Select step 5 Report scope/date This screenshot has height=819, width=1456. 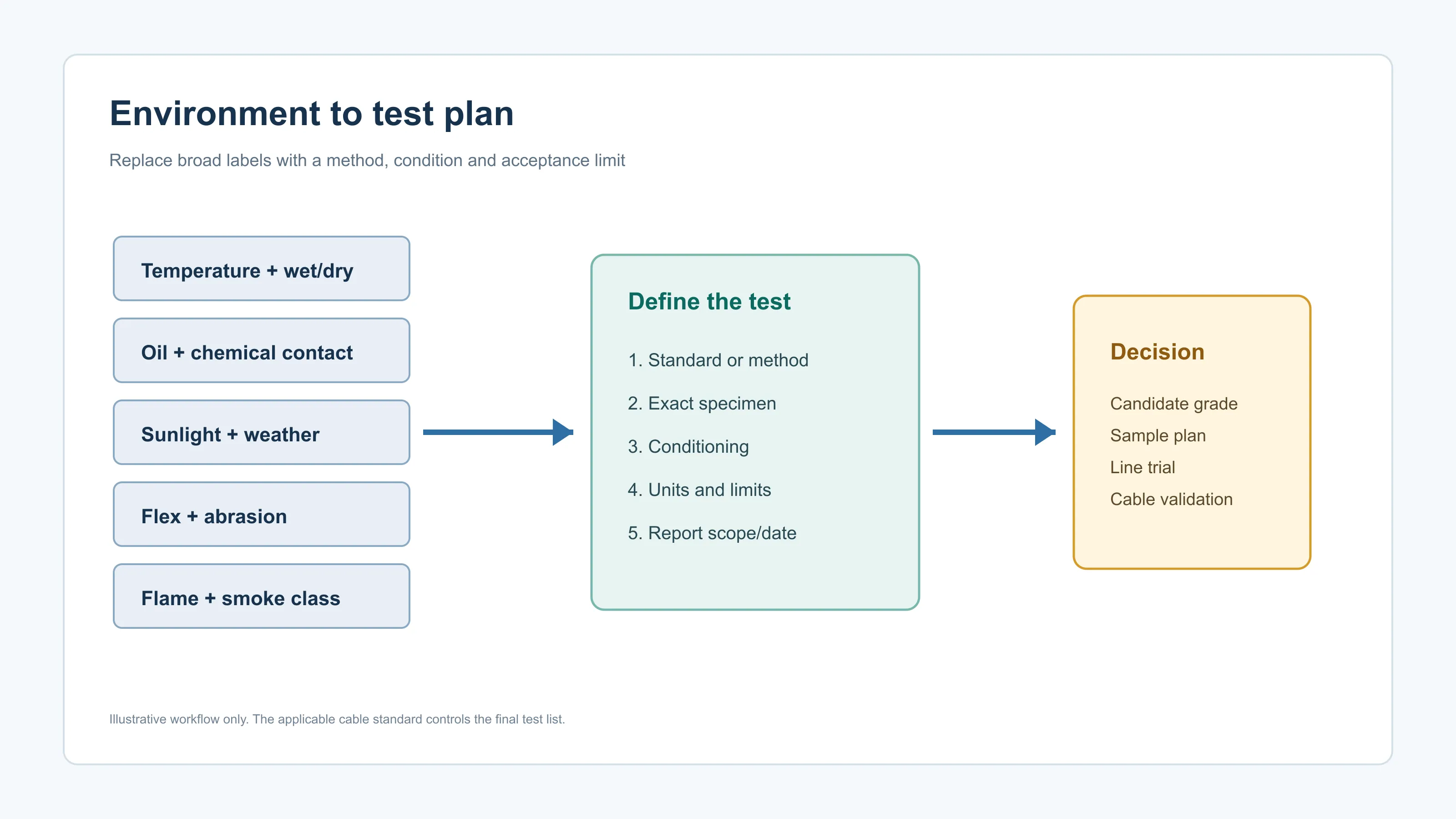tap(712, 533)
